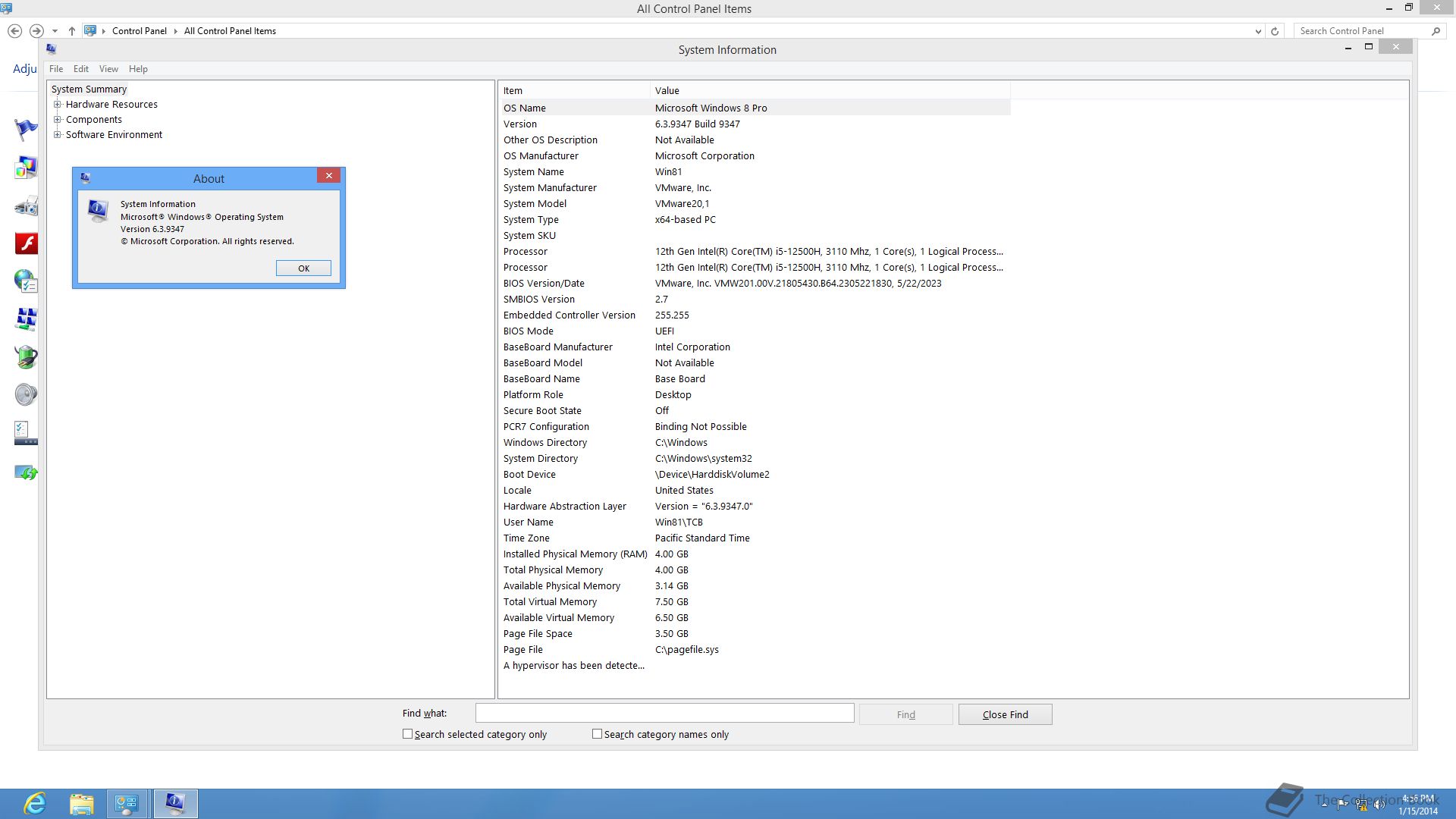Screen dimensions: 1456x819
Task: Click the value 6.3.9347 Build 9347
Action: [697, 124]
